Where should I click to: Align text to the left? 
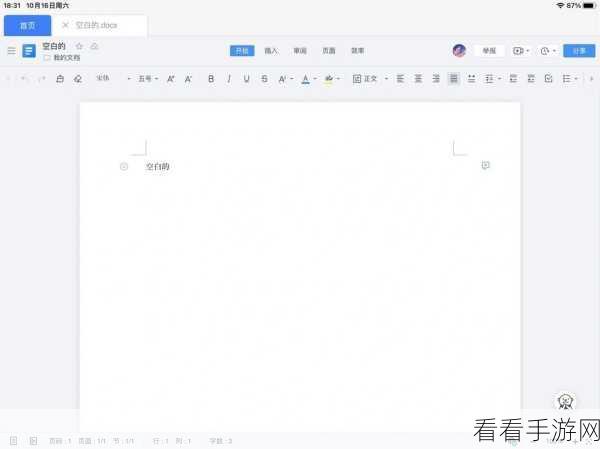click(400, 79)
